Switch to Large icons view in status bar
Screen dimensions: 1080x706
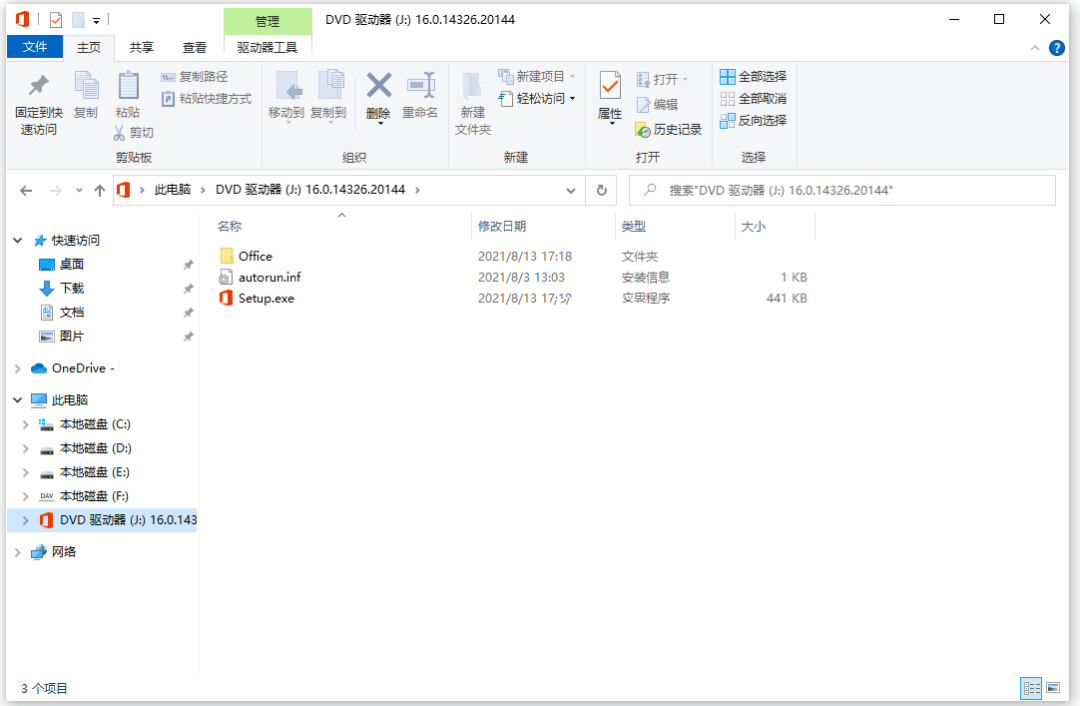coord(1053,687)
